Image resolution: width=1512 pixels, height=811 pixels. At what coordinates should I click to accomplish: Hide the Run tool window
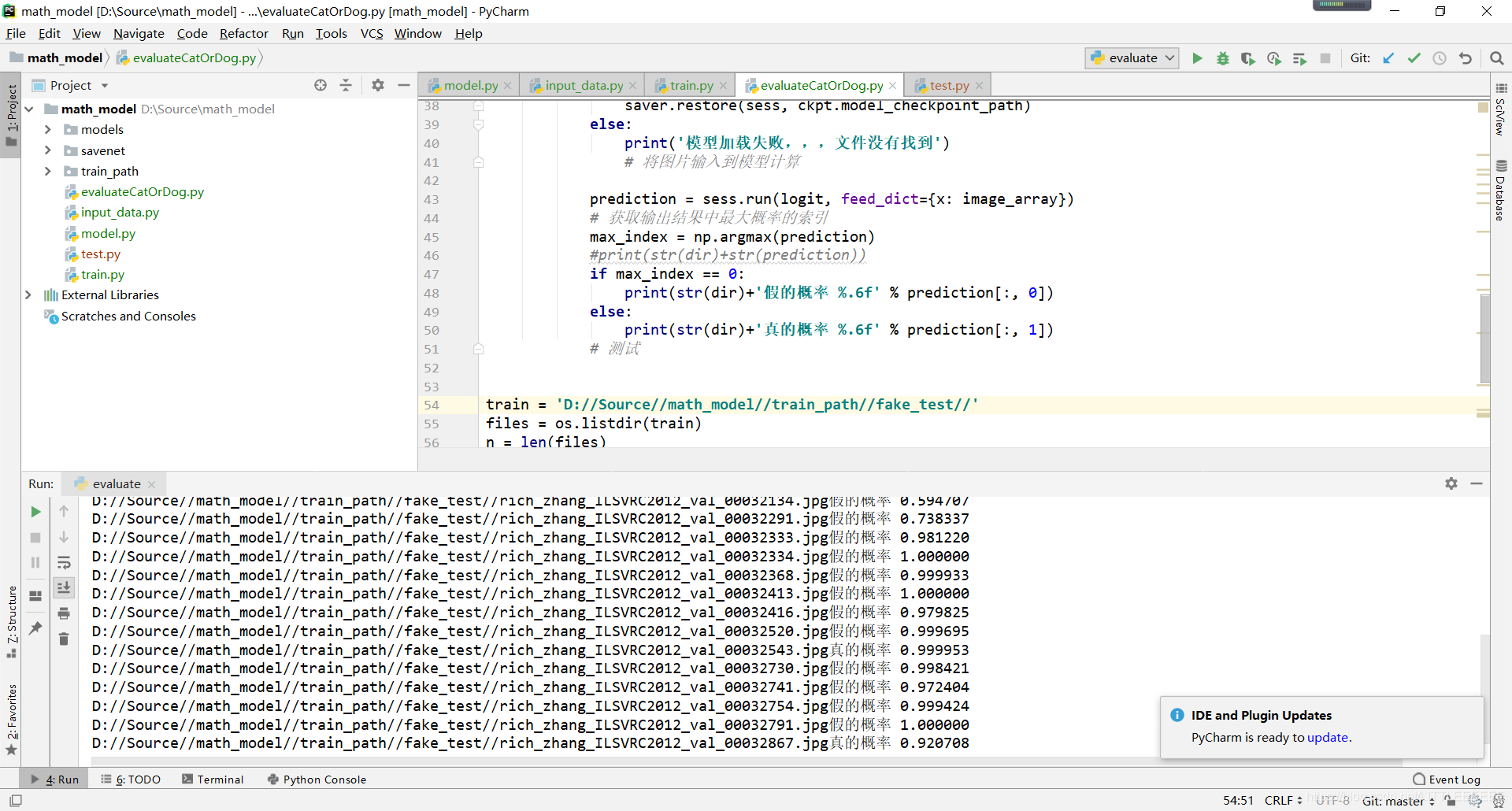(1477, 483)
